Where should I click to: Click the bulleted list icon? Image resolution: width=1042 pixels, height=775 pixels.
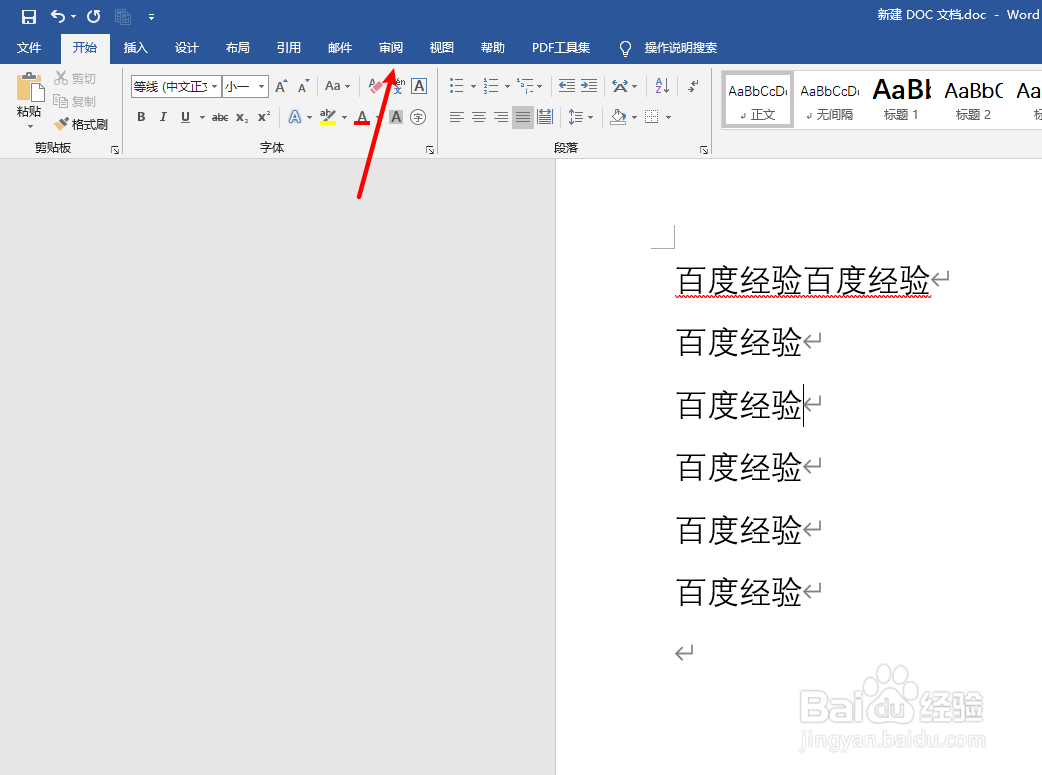click(457, 86)
